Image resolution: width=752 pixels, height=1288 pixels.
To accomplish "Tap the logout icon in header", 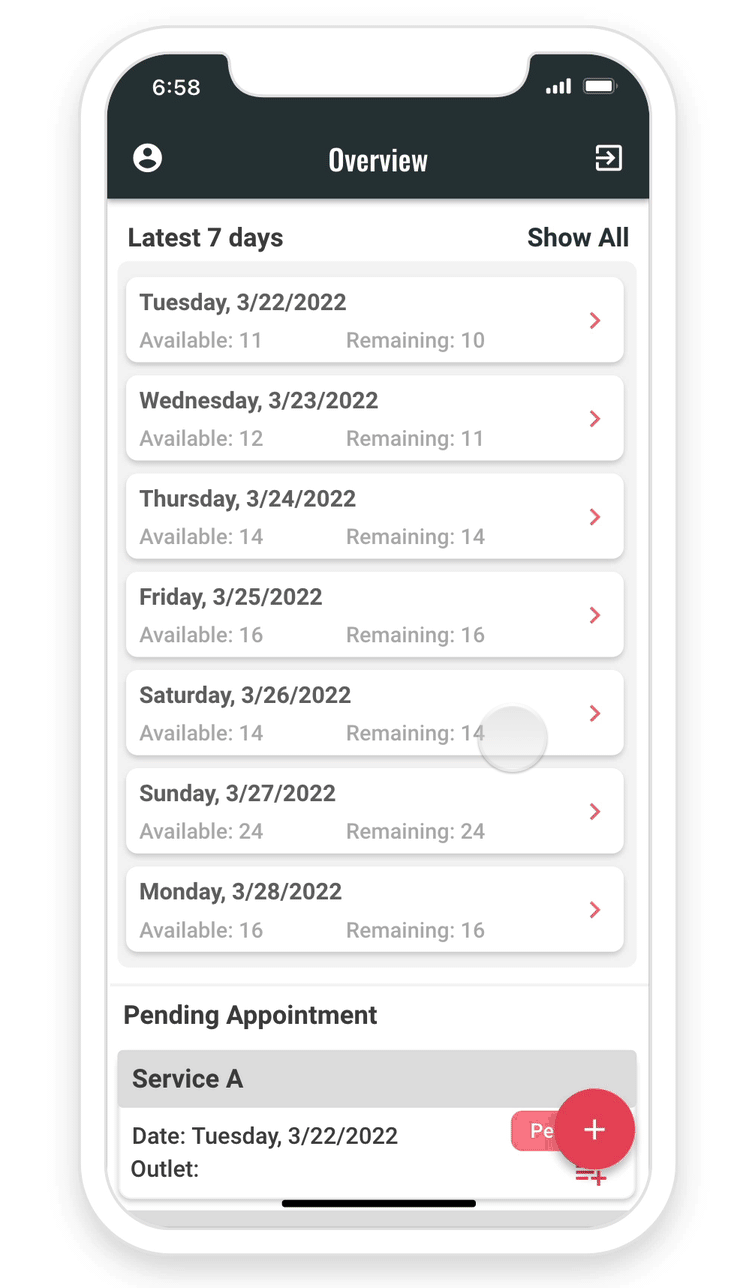I will 608,158.
